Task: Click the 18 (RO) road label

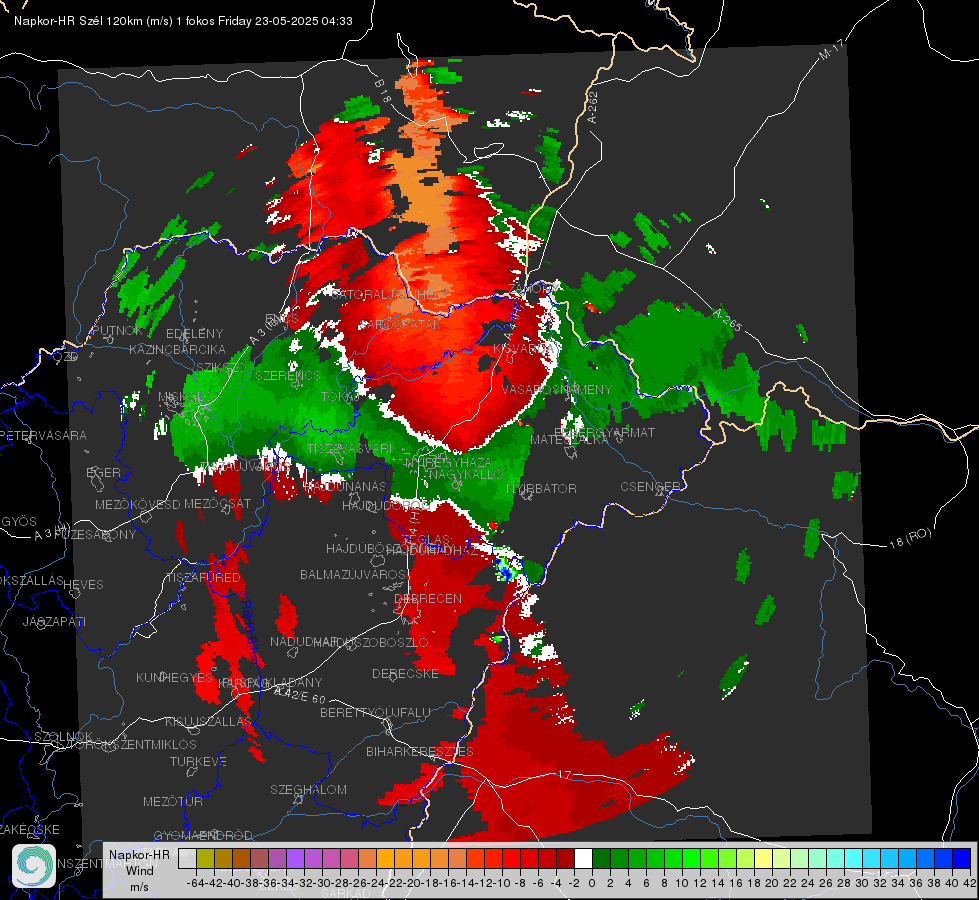Action: [x=910, y=538]
